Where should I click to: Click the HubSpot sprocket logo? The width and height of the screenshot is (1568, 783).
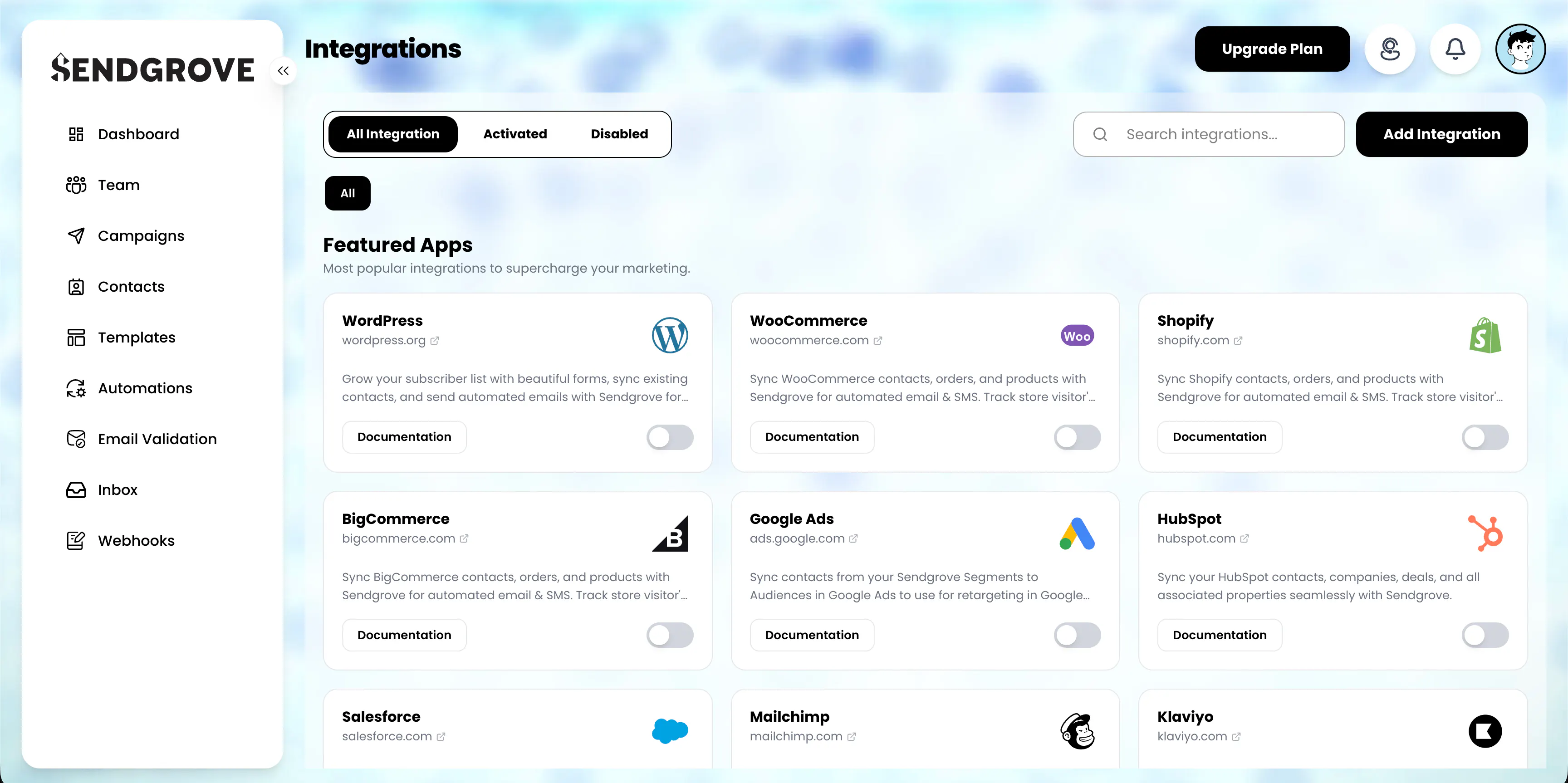tap(1485, 533)
